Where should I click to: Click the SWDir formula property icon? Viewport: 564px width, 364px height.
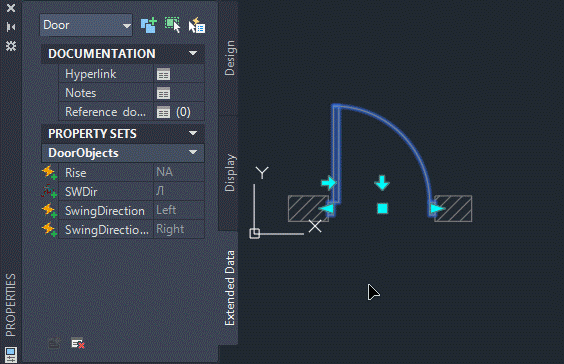pos(49,191)
